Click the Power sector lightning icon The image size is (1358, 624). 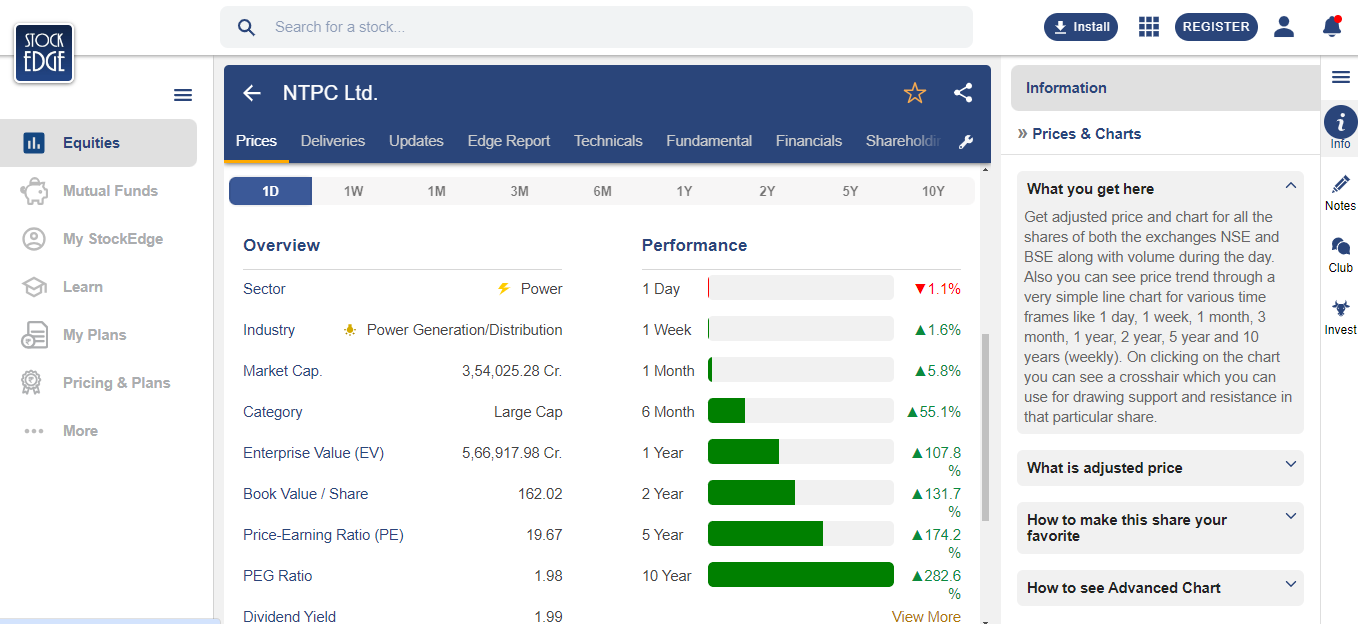coord(504,289)
